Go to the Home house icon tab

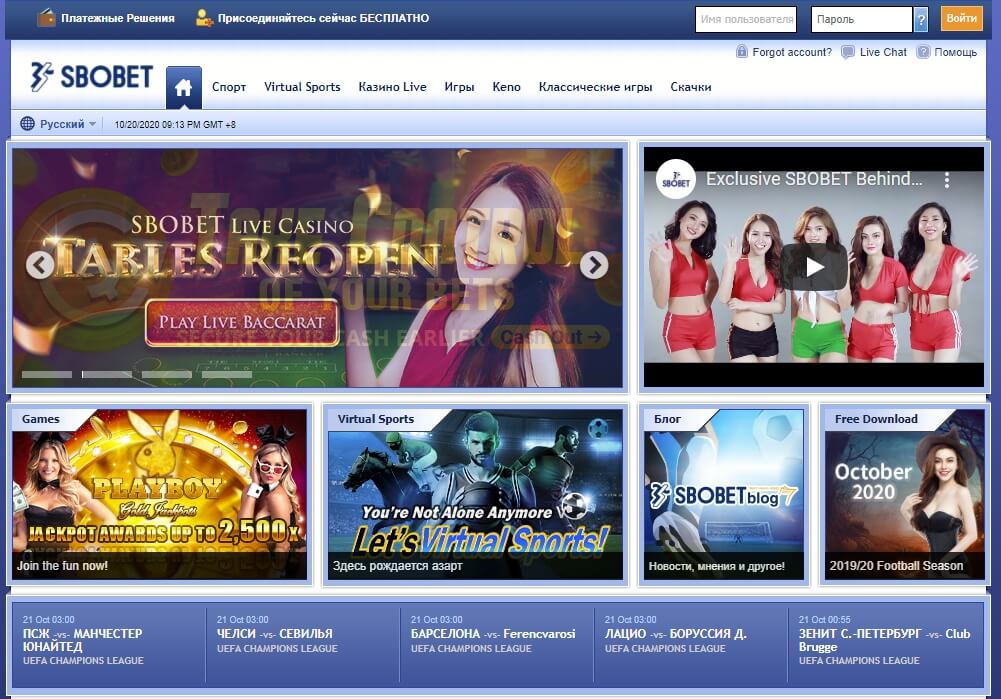(184, 87)
